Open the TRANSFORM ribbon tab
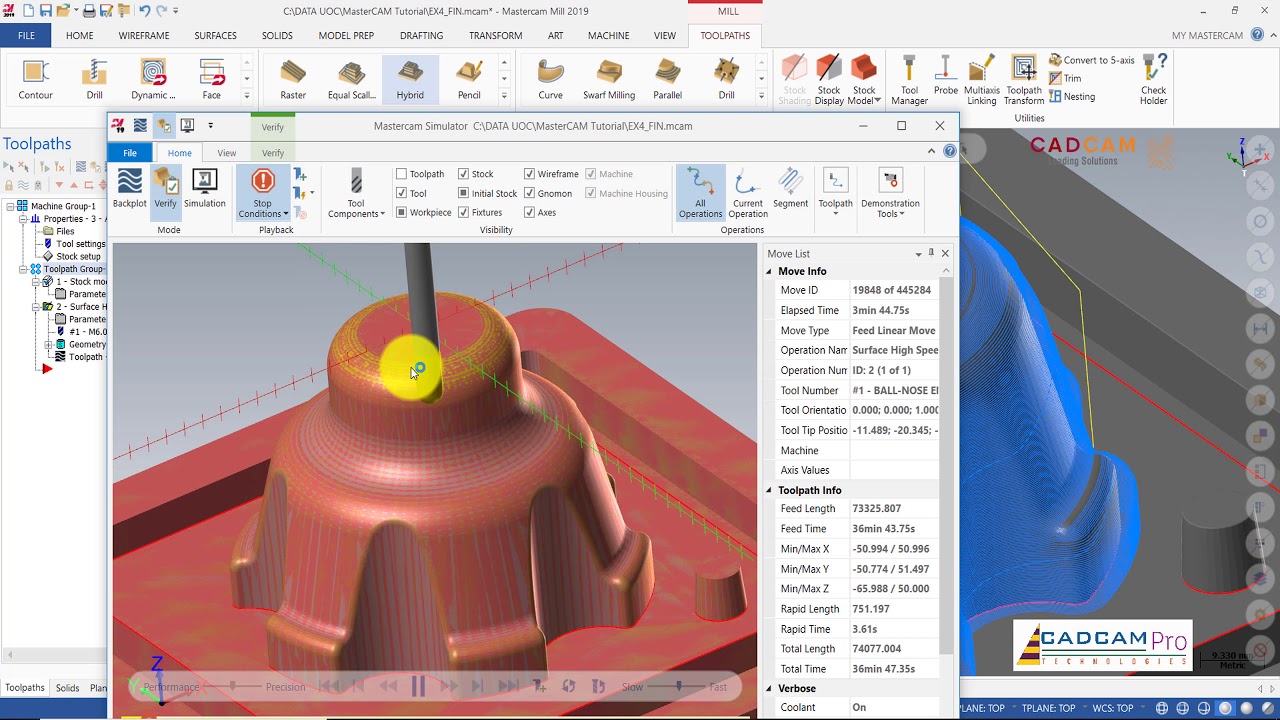 (x=496, y=36)
